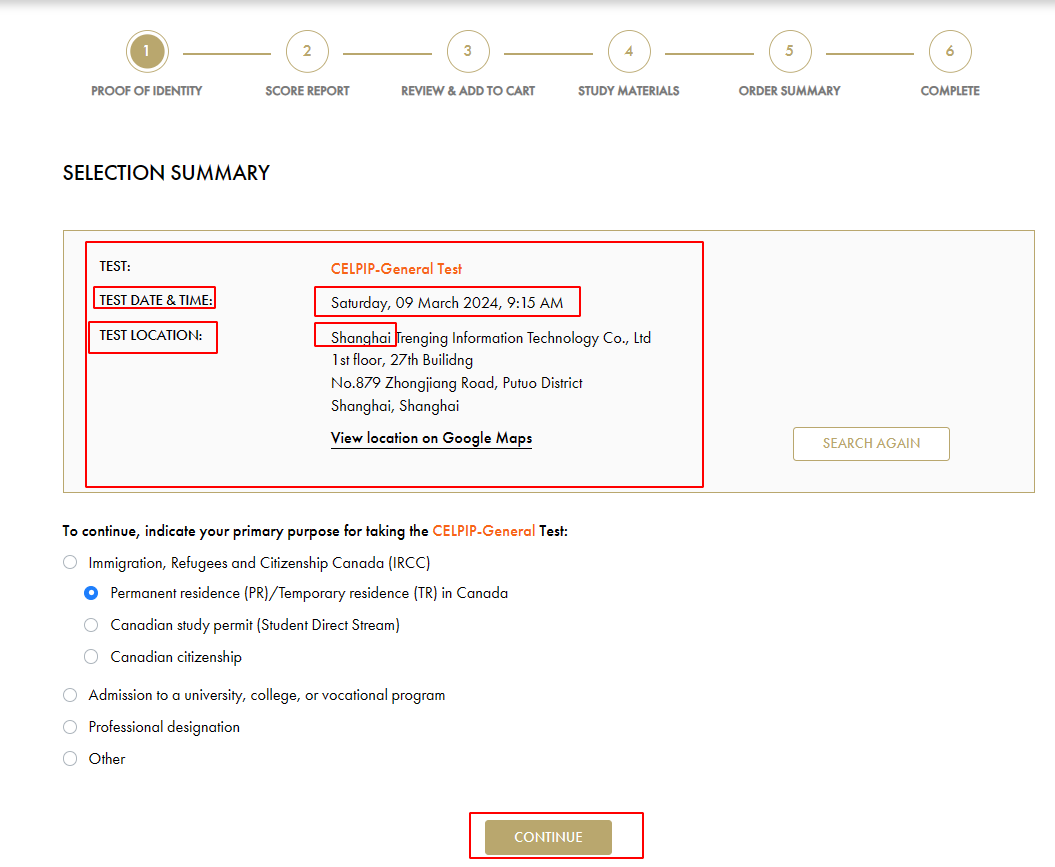This screenshot has width=1055, height=867.
Task: Click the CONTINUE button
Action: point(548,837)
